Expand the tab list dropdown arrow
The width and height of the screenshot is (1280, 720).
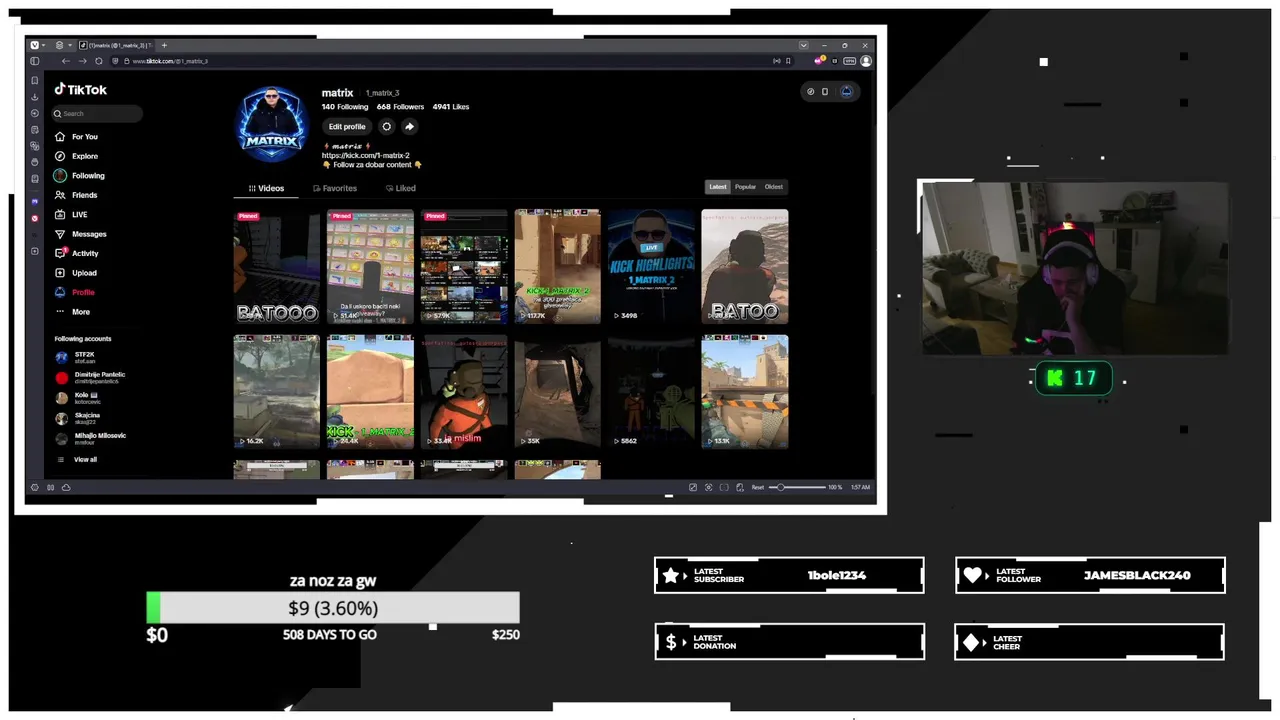tap(803, 45)
